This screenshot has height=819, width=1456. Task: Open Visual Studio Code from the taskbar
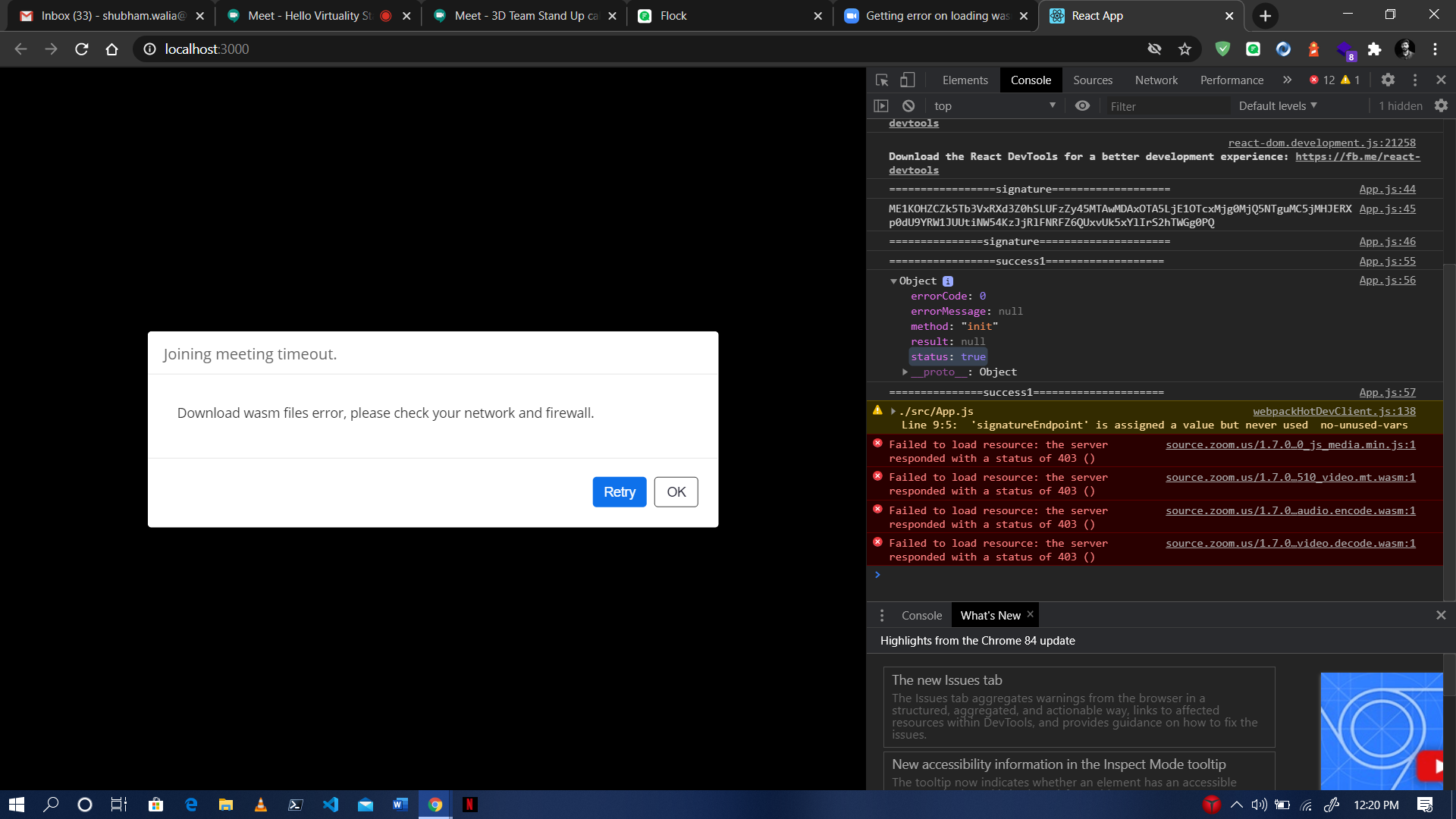[331, 805]
